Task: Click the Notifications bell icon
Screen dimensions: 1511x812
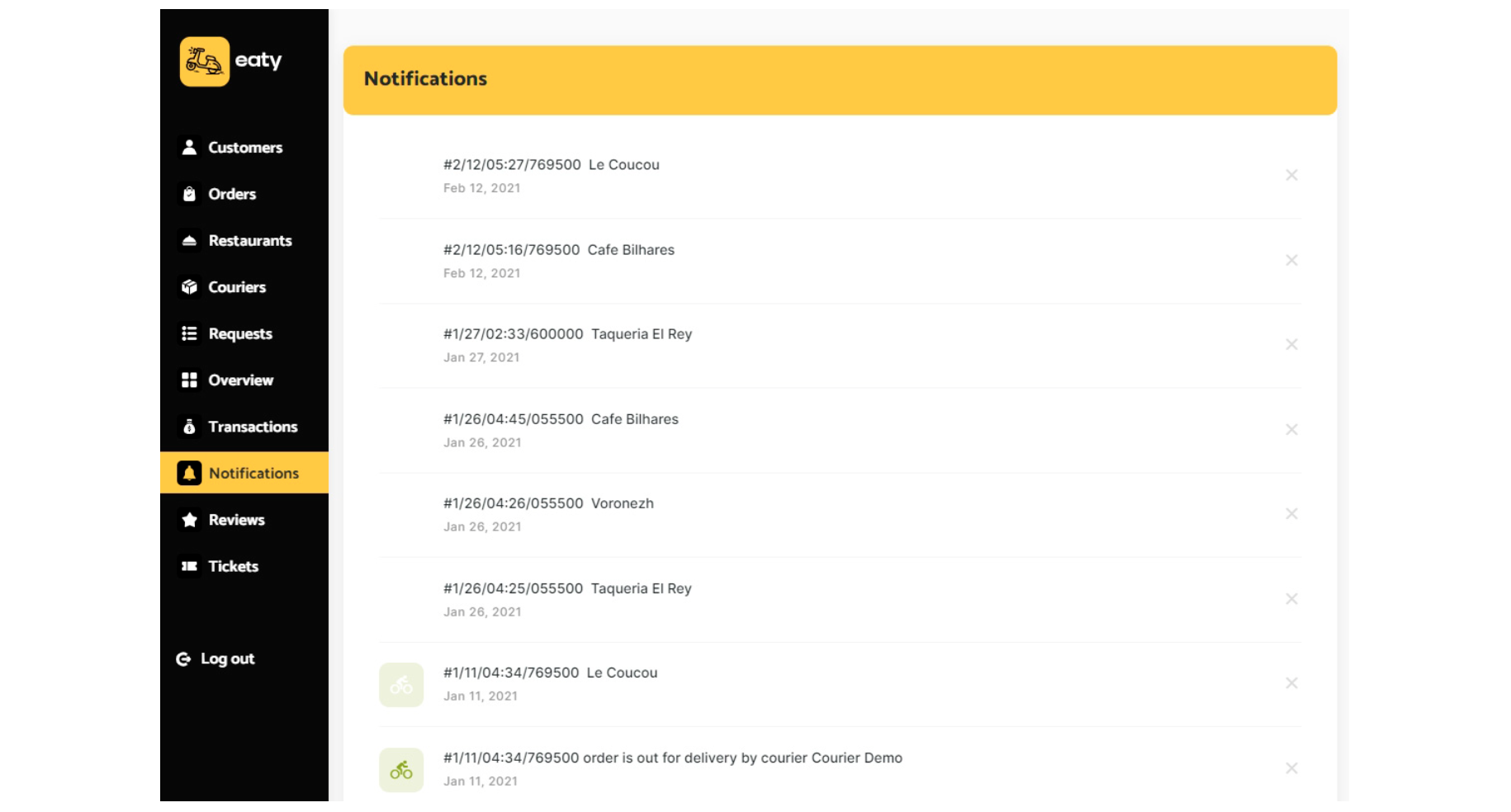Action: (189, 473)
